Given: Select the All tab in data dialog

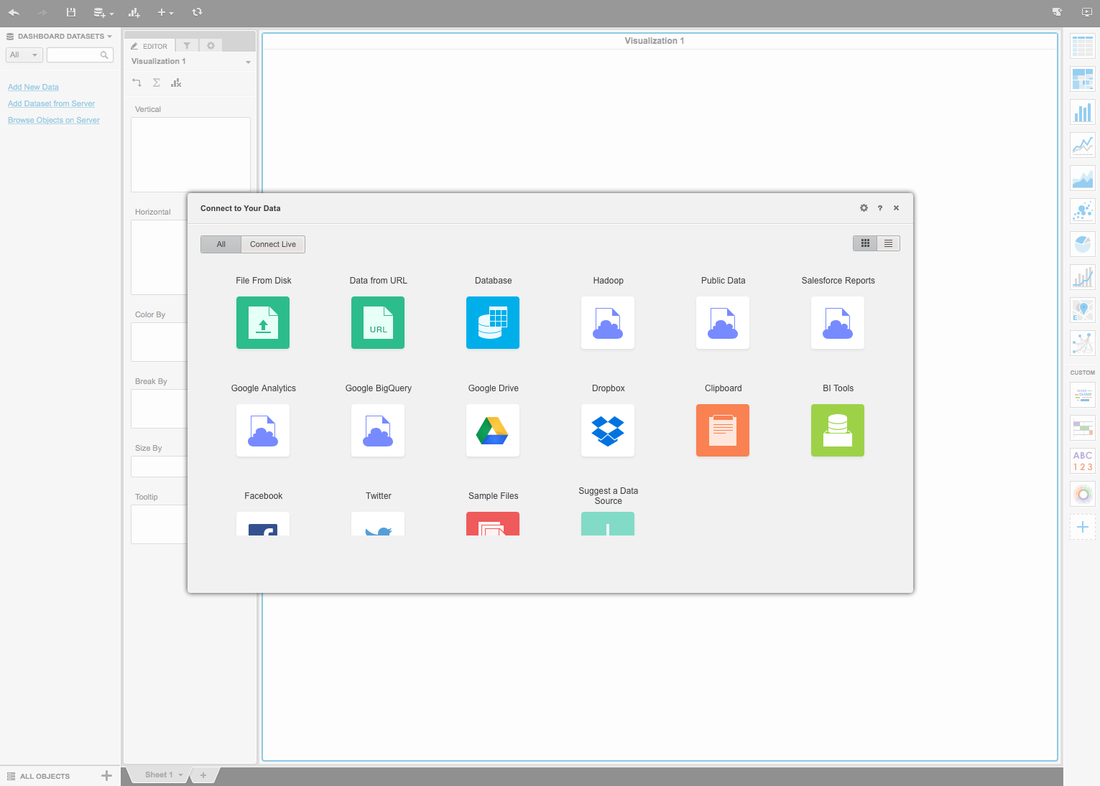Looking at the screenshot, I should point(221,244).
